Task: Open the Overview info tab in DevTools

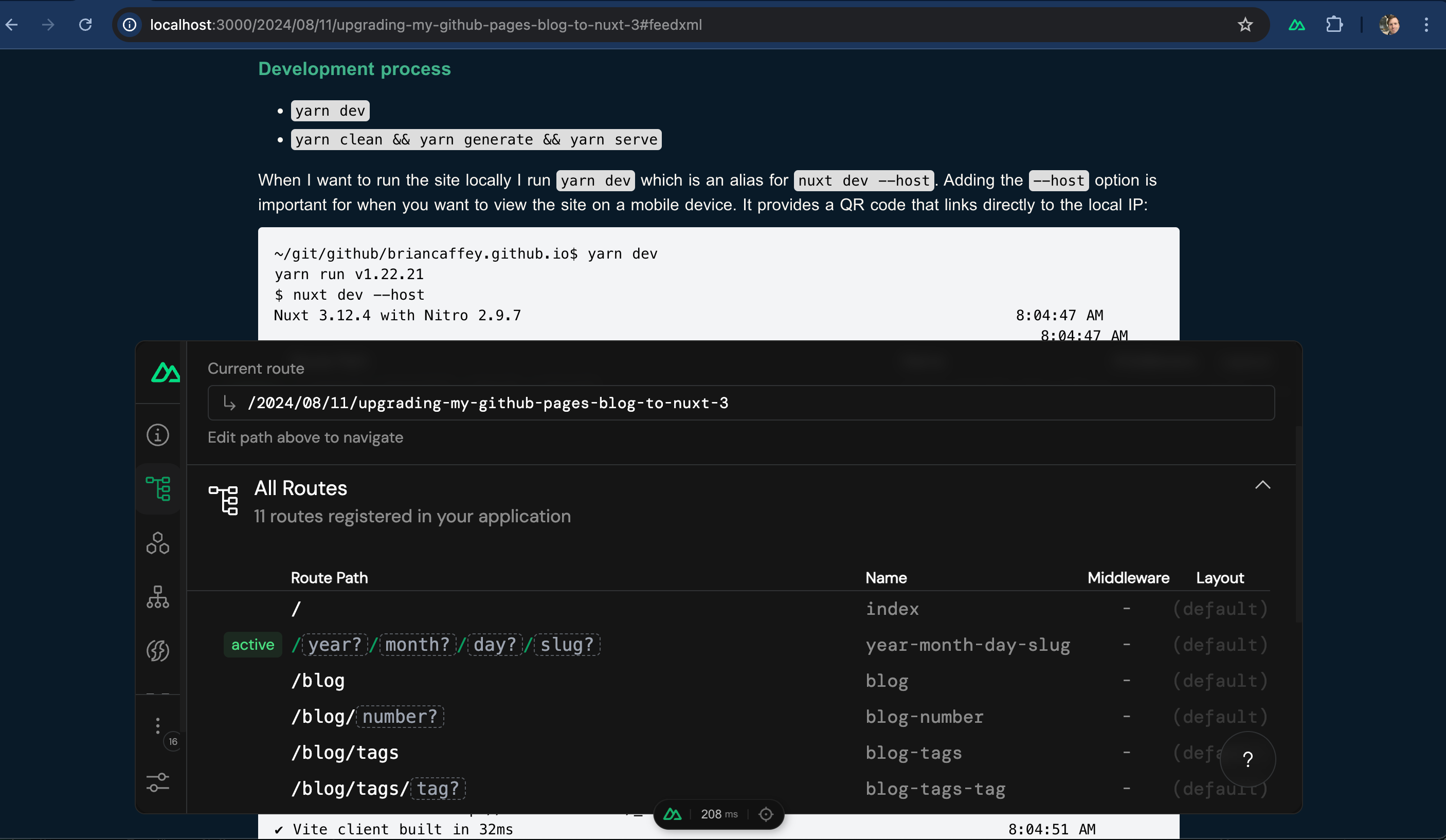Action: point(158,435)
